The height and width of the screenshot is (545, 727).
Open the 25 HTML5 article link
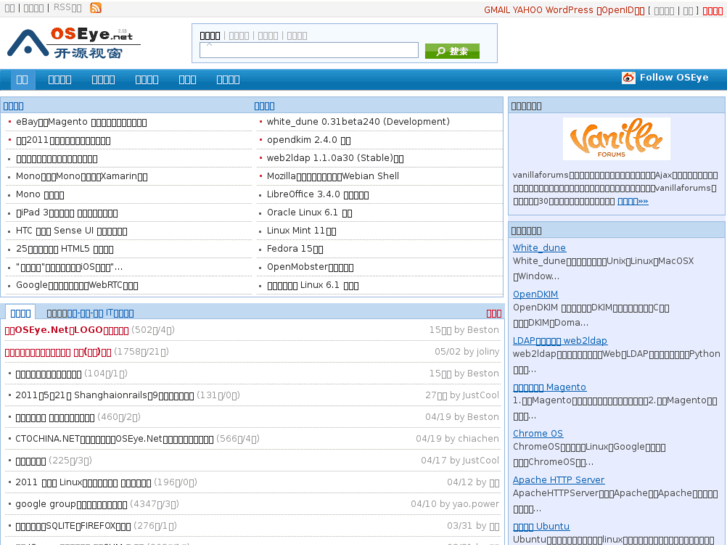point(64,249)
